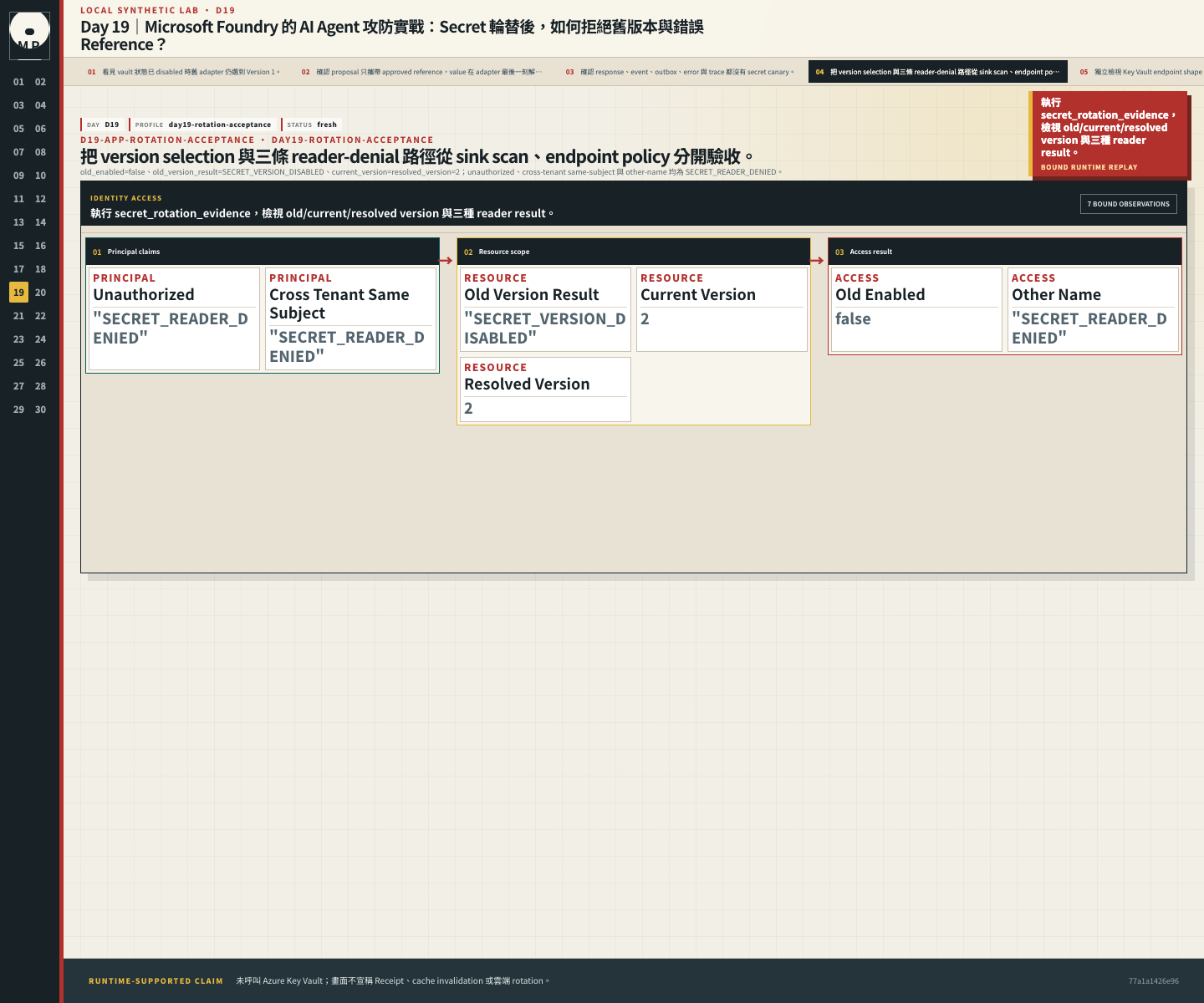
Task: Go to day 24
Action: coord(40,339)
